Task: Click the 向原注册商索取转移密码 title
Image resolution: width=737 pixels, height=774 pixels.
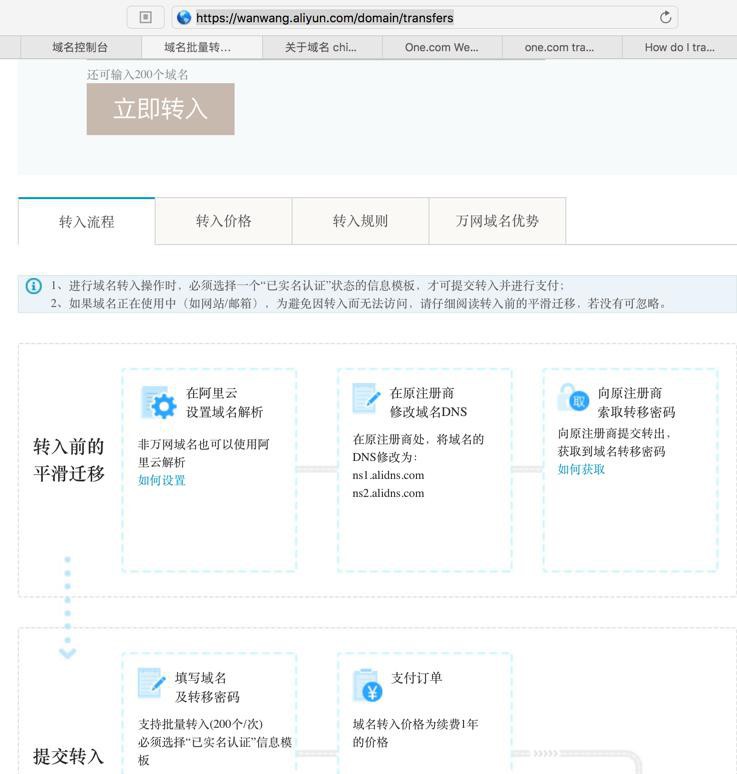Action: 636,403
